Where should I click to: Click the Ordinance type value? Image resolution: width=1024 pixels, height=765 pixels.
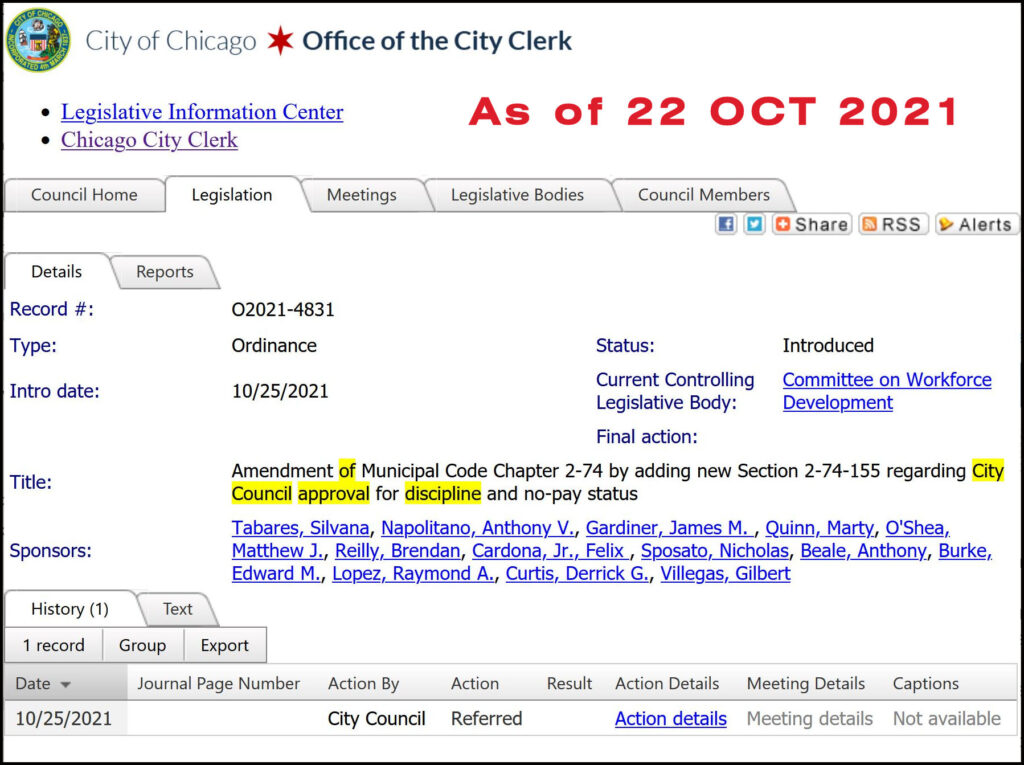[x=274, y=346]
